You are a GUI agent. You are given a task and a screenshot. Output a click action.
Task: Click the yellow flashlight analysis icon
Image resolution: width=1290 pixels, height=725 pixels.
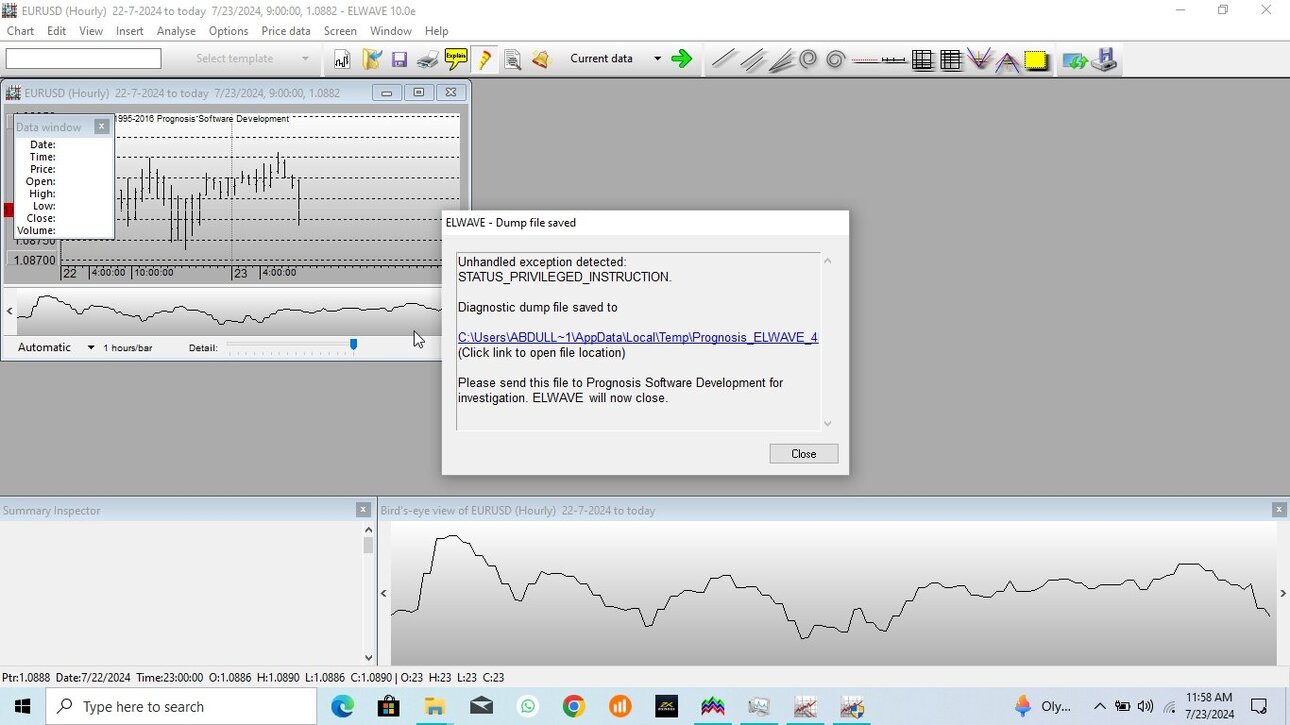485,59
